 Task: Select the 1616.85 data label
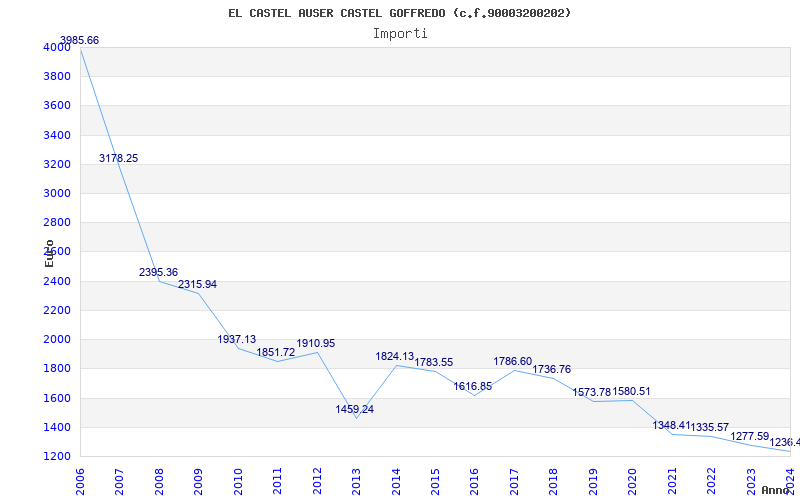tap(473, 386)
